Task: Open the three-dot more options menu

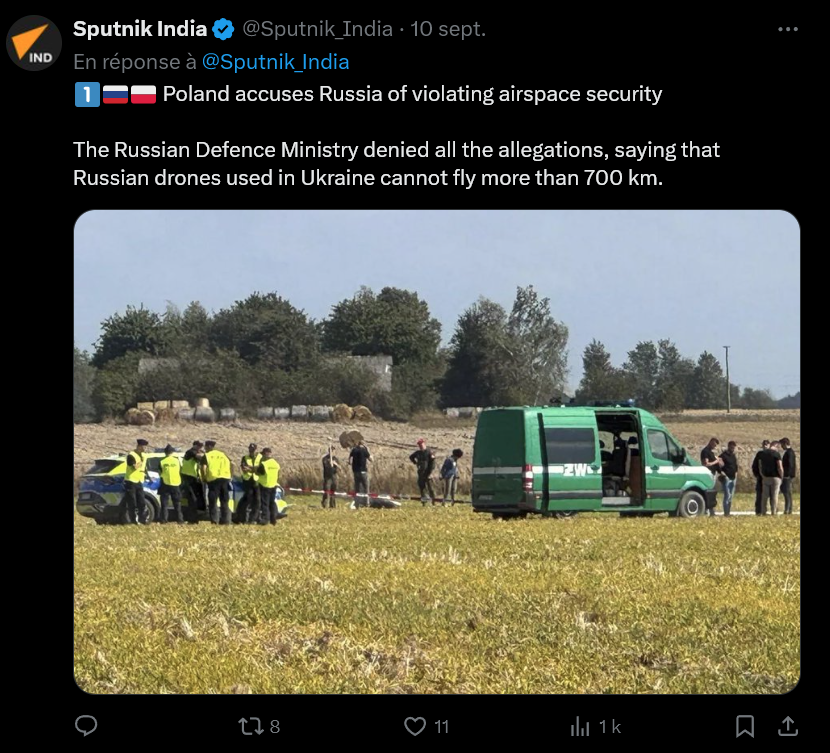Action: [788, 29]
